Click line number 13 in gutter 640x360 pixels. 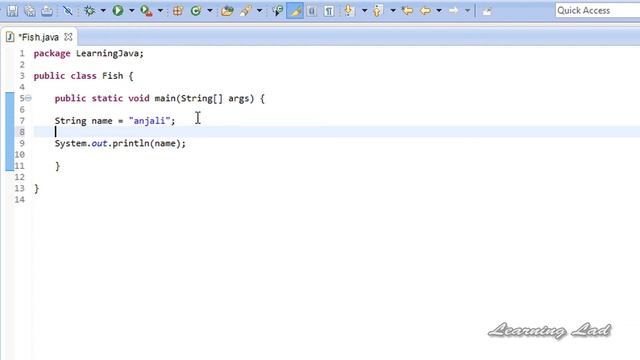tap(20, 188)
